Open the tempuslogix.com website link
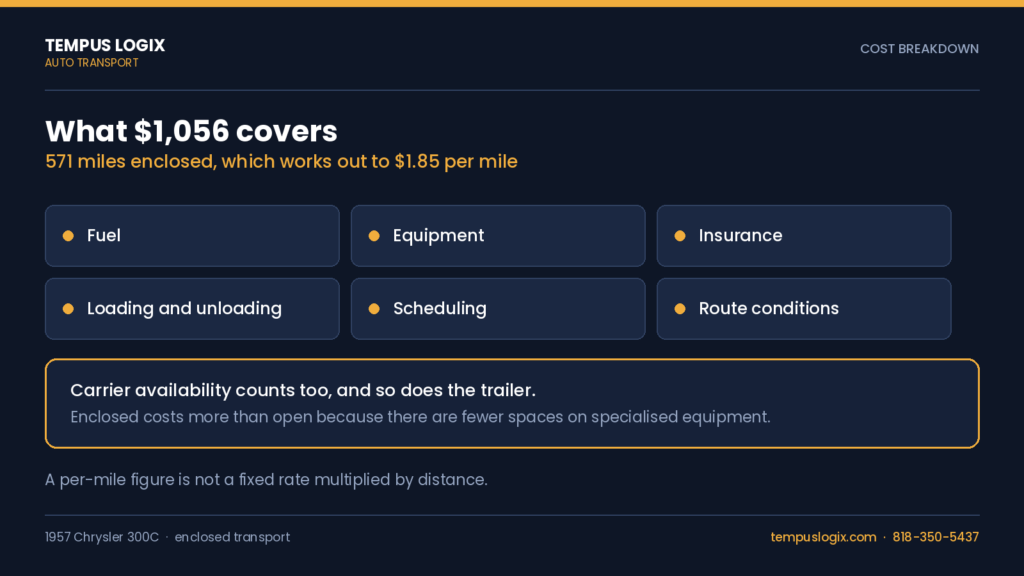The image size is (1024, 576). pyautogui.click(x=823, y=537)
